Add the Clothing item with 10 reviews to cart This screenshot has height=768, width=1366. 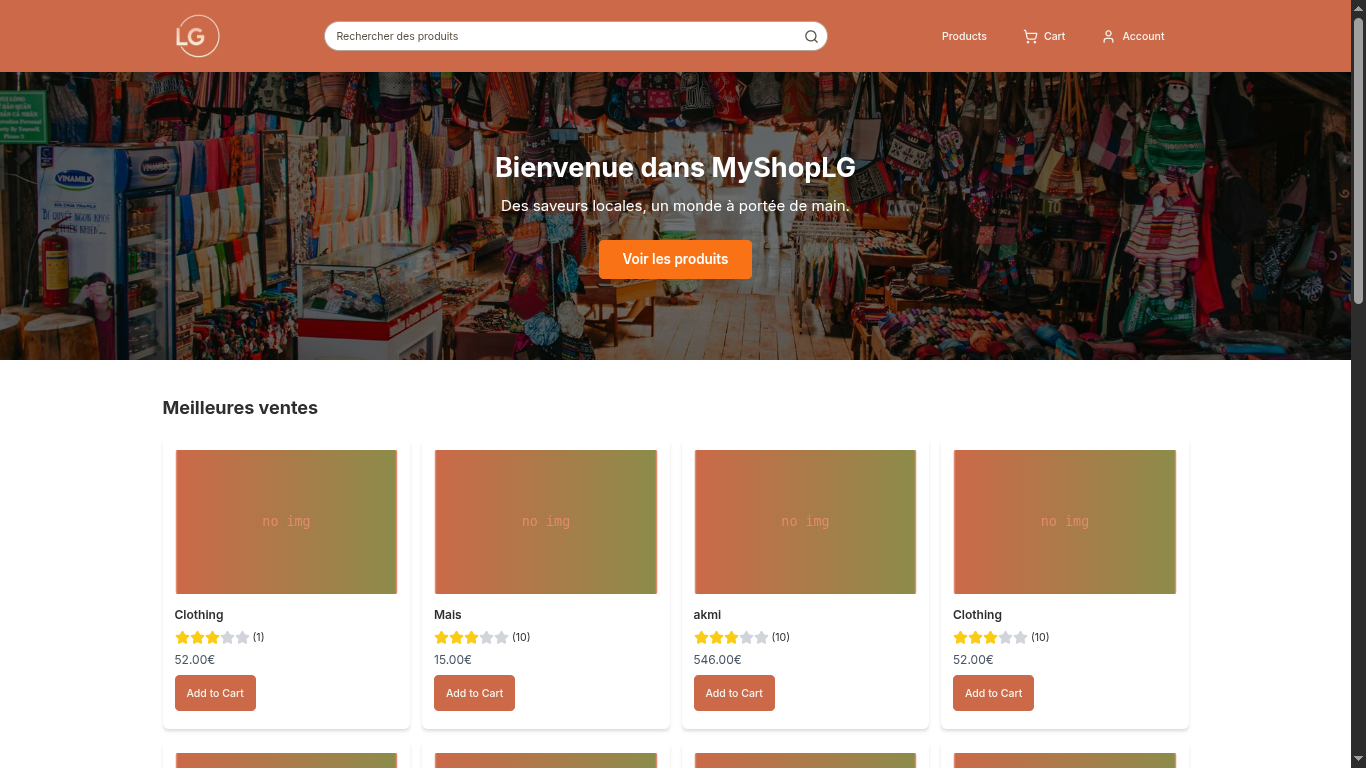point(993,693)
